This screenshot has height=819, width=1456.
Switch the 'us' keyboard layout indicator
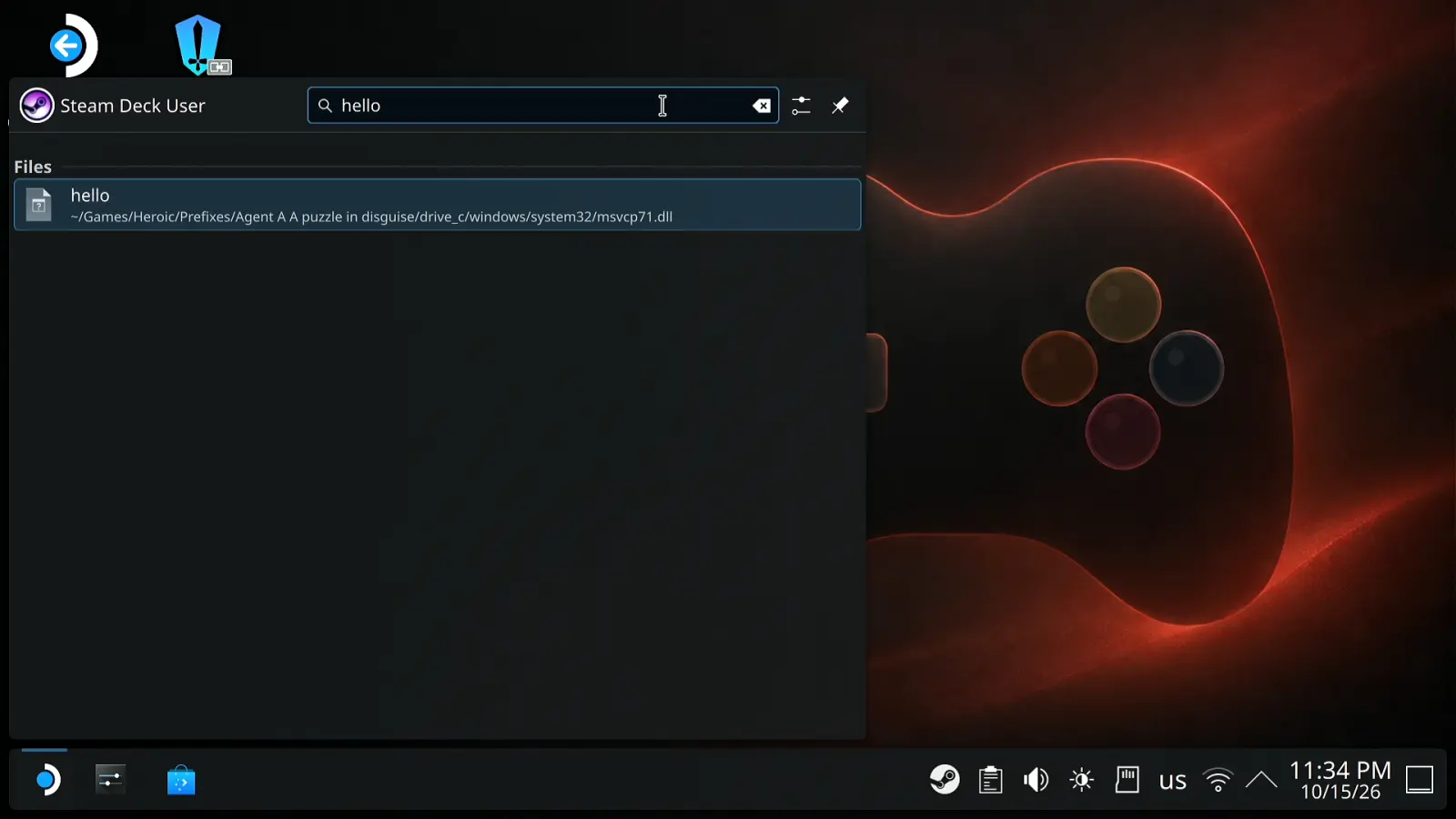[1173, 781]
